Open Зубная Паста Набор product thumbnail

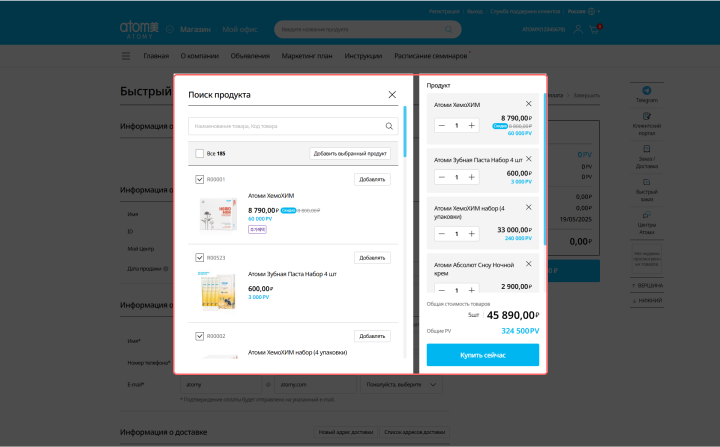pyautogui.click(x=218, y=291)
